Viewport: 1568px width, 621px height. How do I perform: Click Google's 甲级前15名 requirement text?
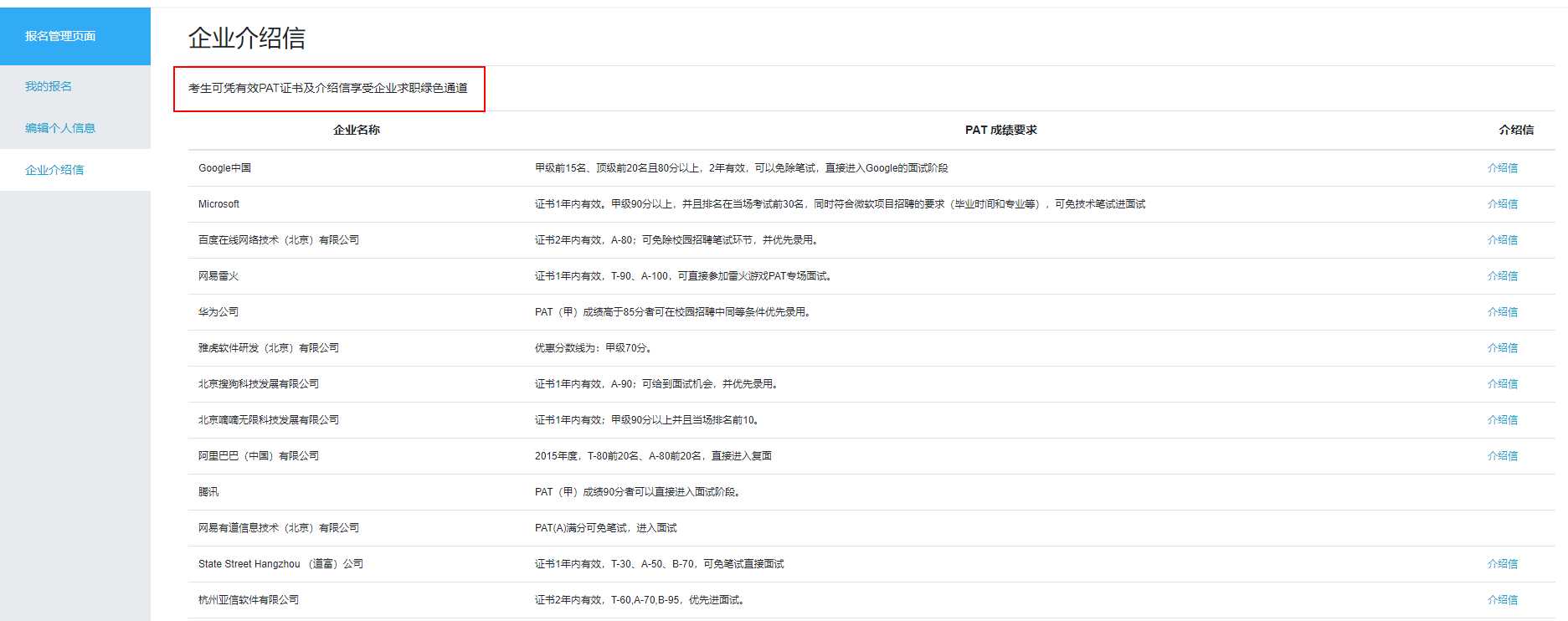click(742, 168)
